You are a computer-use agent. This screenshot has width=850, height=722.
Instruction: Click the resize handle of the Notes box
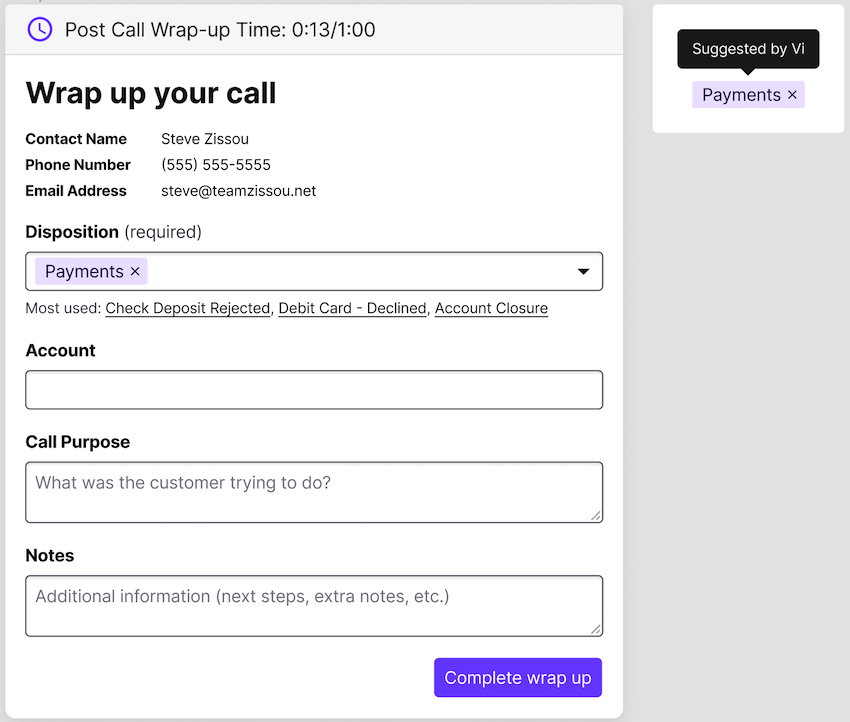[598, 630]
